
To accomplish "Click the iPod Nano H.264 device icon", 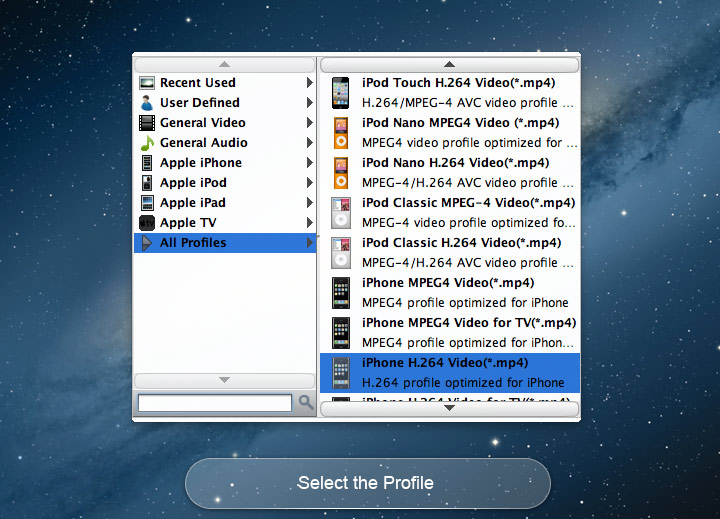I will (x=341, y=173).
